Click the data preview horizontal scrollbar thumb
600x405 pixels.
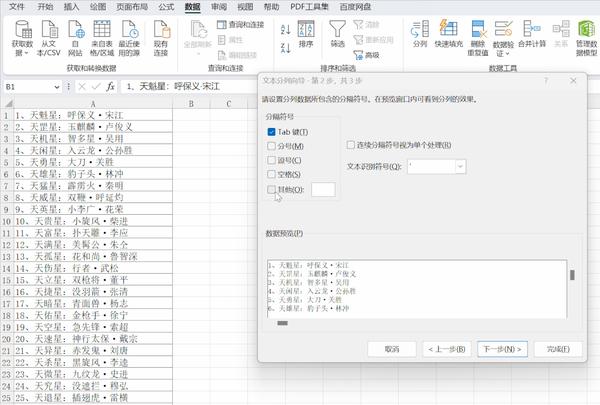click(x=282, y=323)
